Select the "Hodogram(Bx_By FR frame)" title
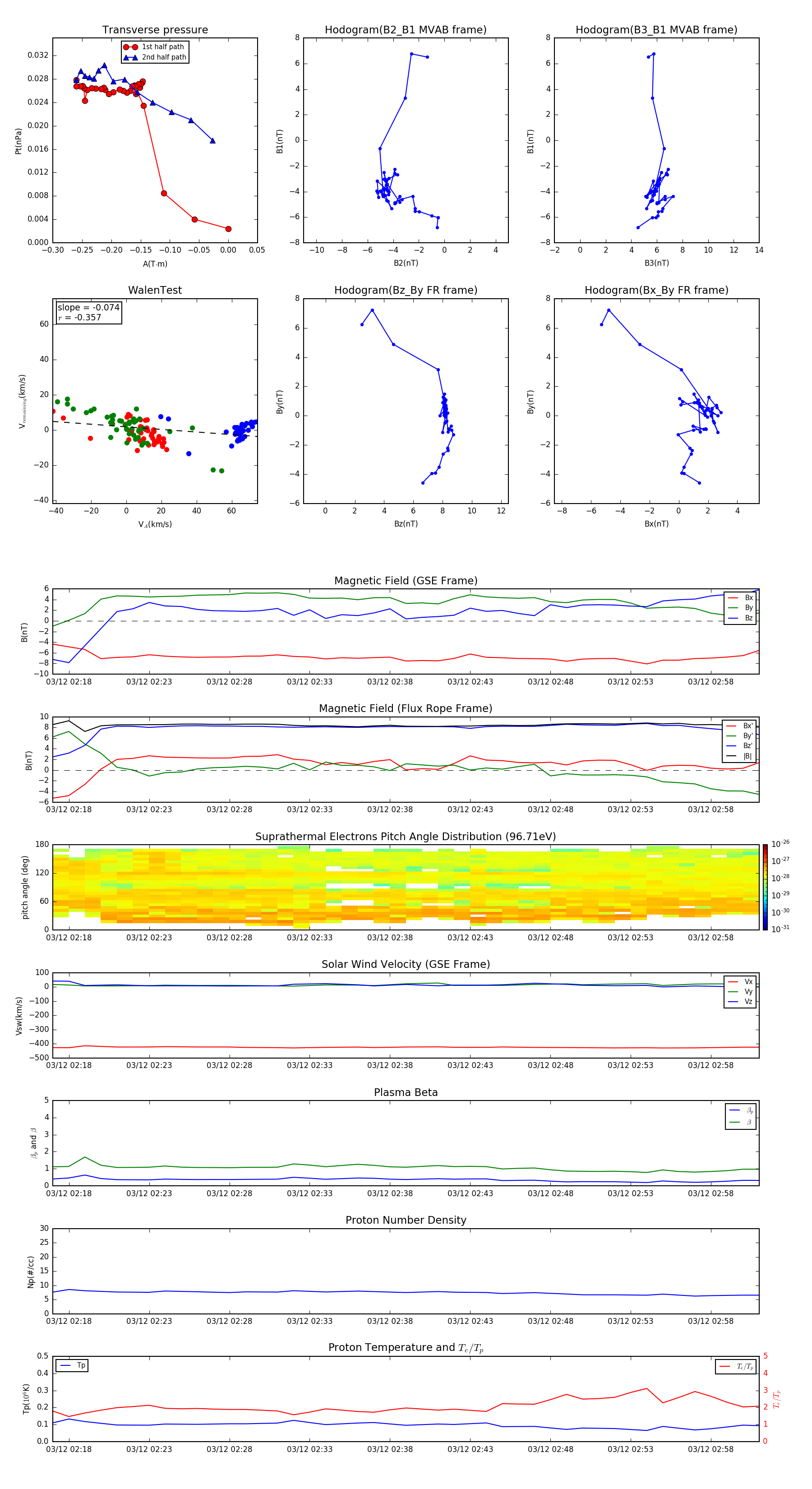The image size is (812, 1489). click(x=656, y=290)
